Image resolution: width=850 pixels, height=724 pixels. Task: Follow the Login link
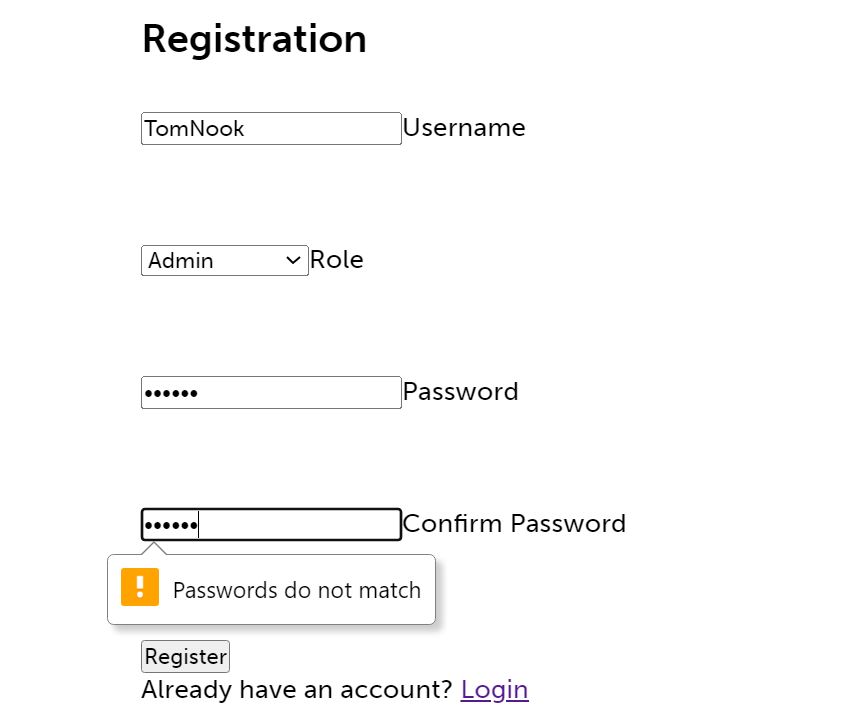pos(494,689)
